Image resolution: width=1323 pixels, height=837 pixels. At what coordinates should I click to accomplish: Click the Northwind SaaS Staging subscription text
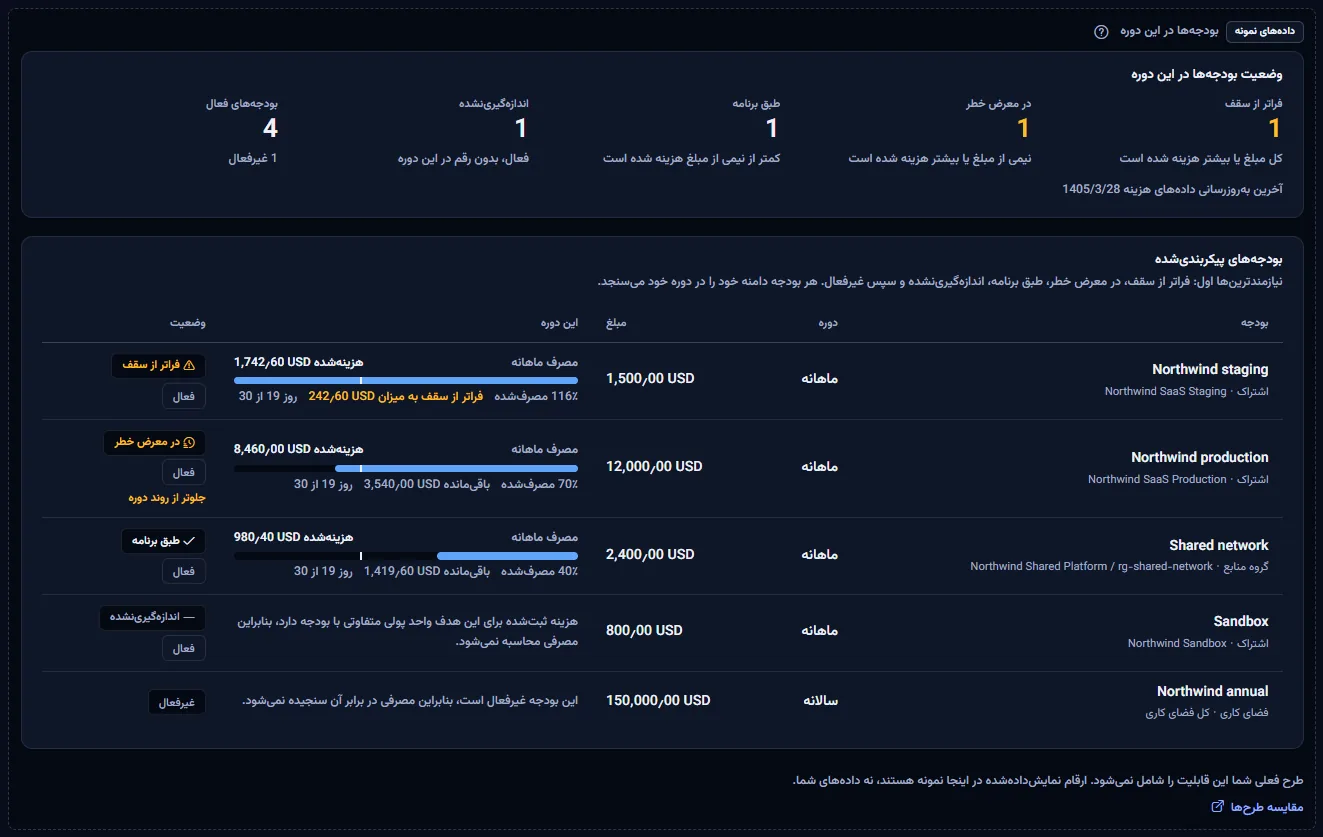(1165, 392)
